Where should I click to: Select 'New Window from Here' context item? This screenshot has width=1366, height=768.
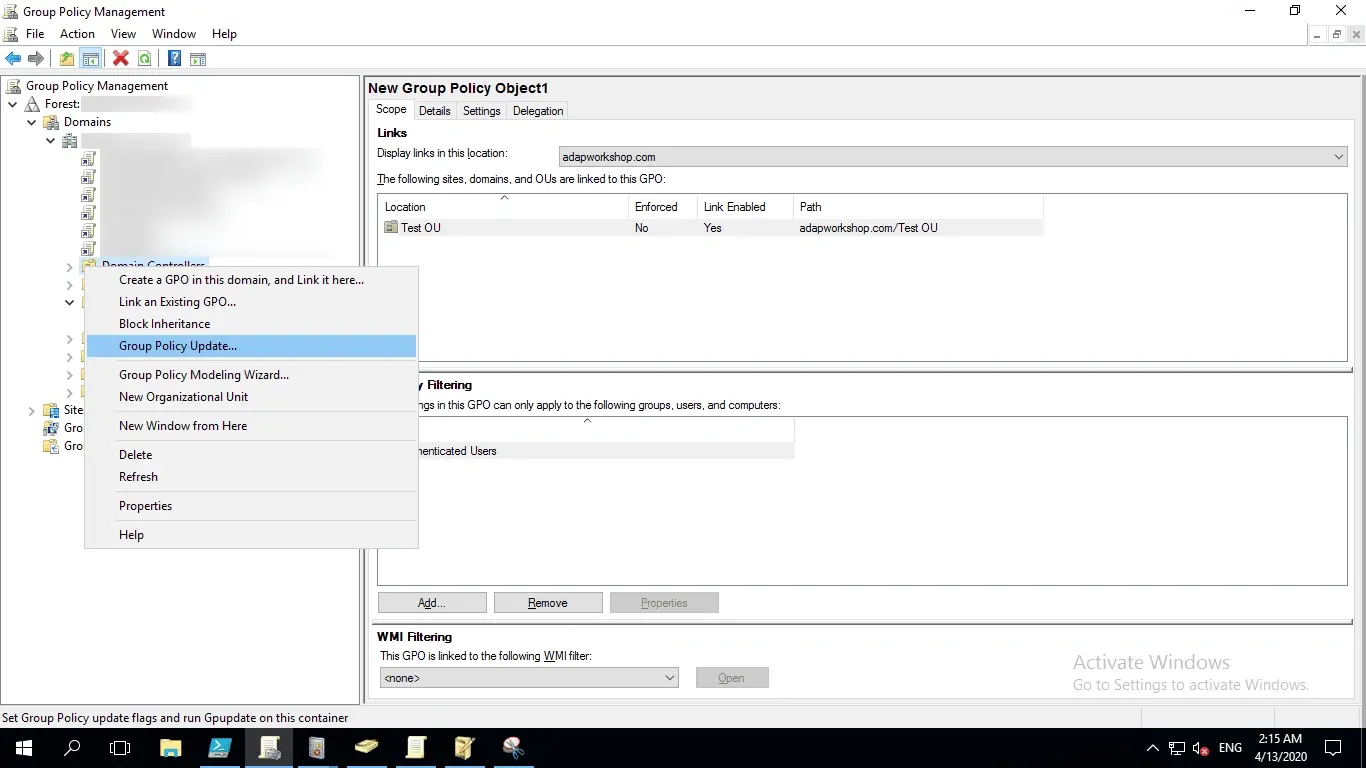coord(251,426)
